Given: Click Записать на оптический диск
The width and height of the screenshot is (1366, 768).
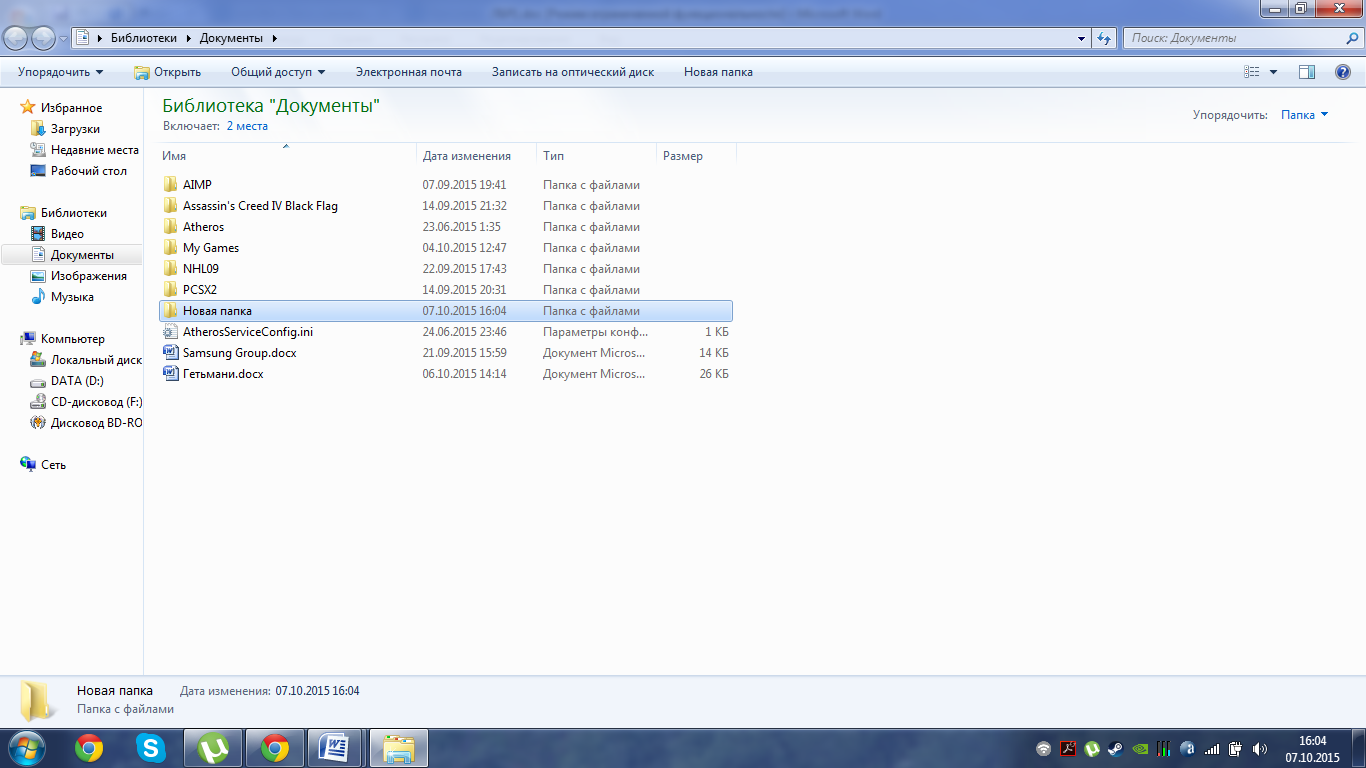Looking at the screenshot, I should click(x=573, y=72).
